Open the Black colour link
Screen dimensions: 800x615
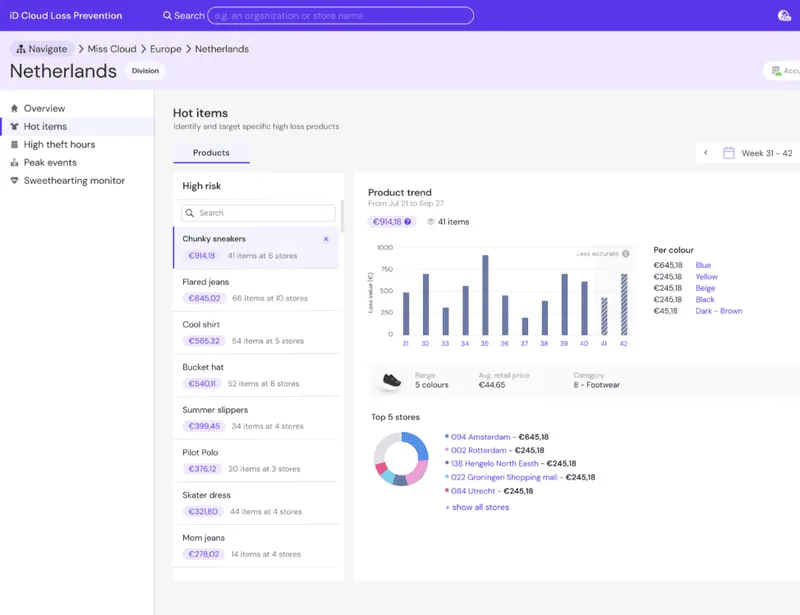705,300
